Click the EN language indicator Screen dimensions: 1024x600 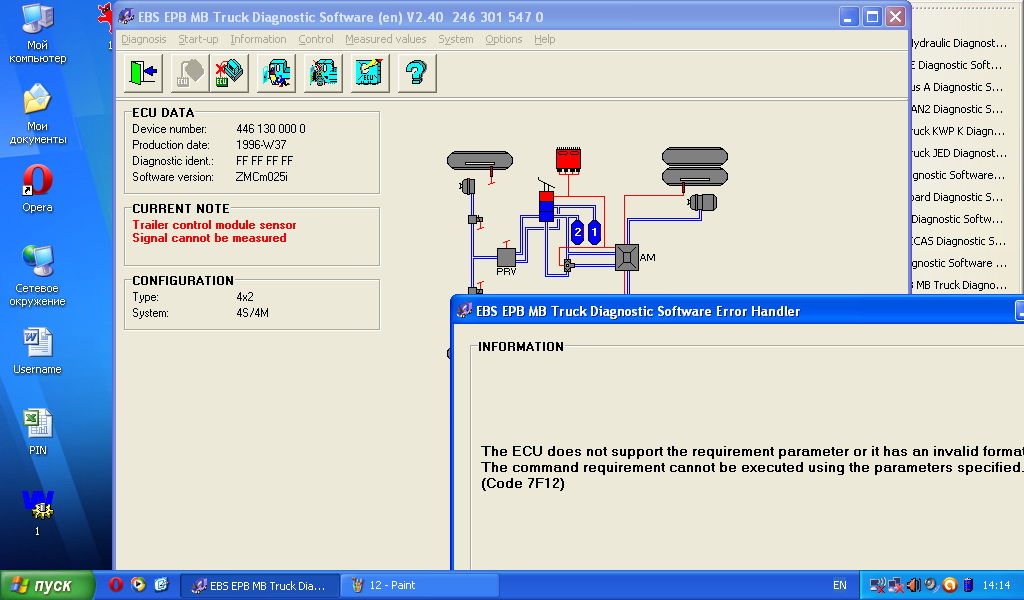coord(839,586)
